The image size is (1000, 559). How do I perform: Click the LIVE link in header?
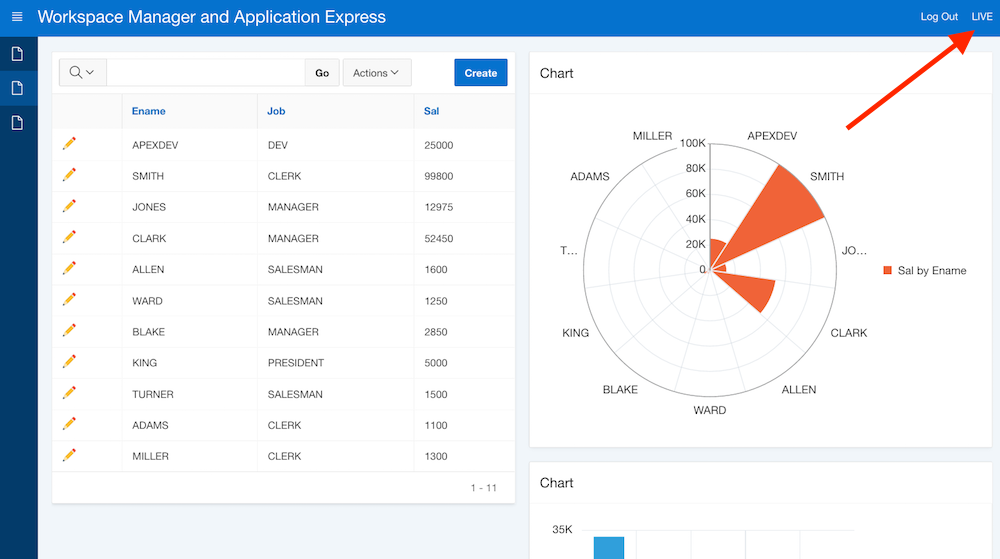point(981,17)
